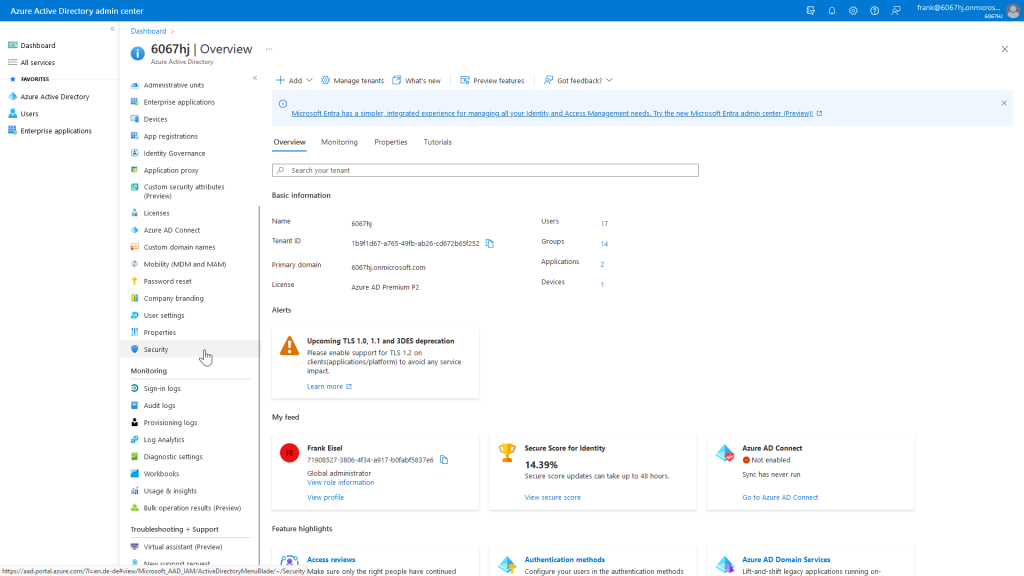Collapse the resource menu with double chevron
This screenshot has height=576, width=1024.
[255, 78]
